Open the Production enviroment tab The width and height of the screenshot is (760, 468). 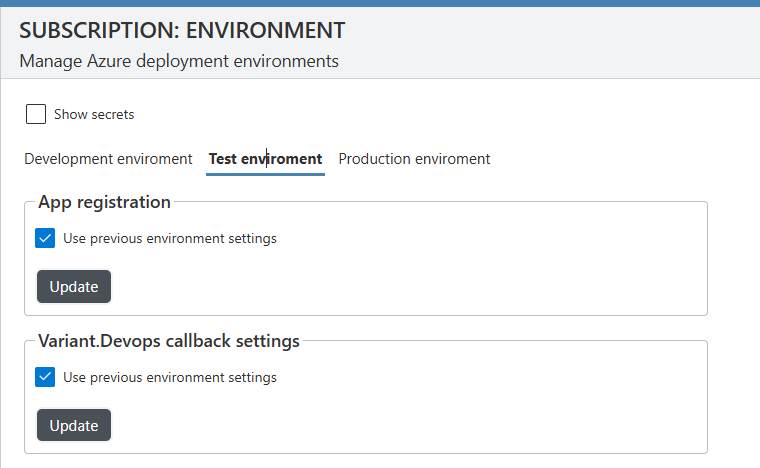click(x=414, y=159)
